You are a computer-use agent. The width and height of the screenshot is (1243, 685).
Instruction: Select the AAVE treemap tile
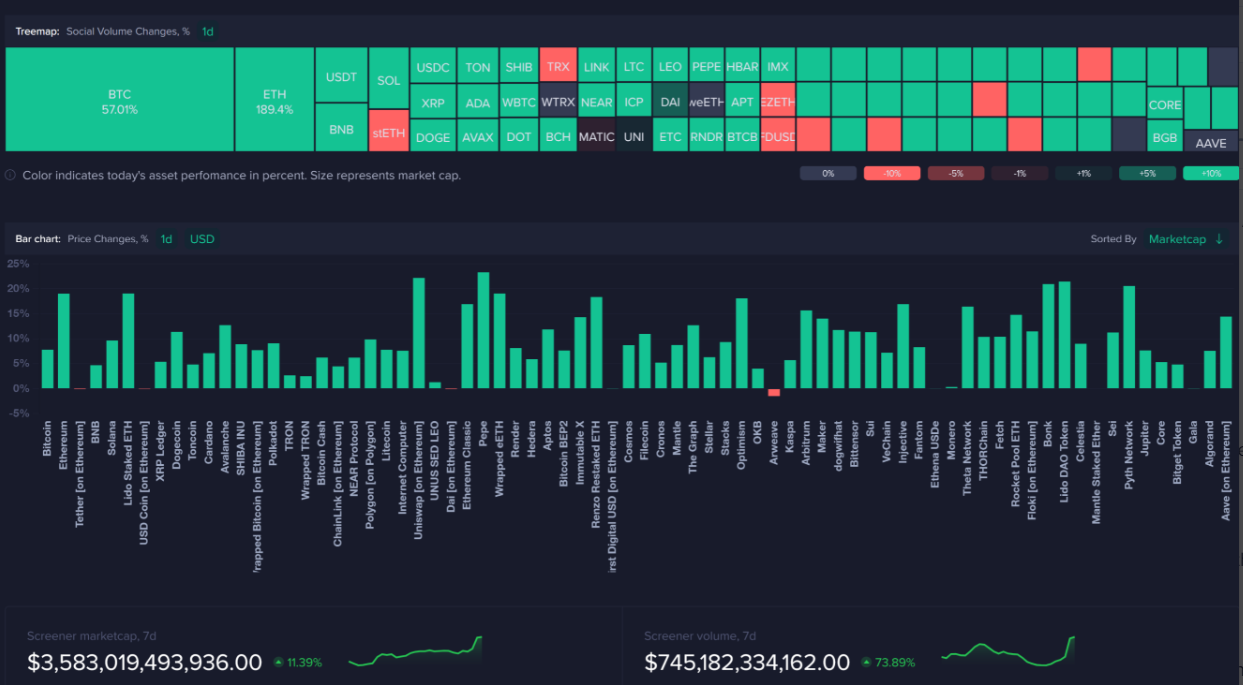click(x=1211, y=142)
